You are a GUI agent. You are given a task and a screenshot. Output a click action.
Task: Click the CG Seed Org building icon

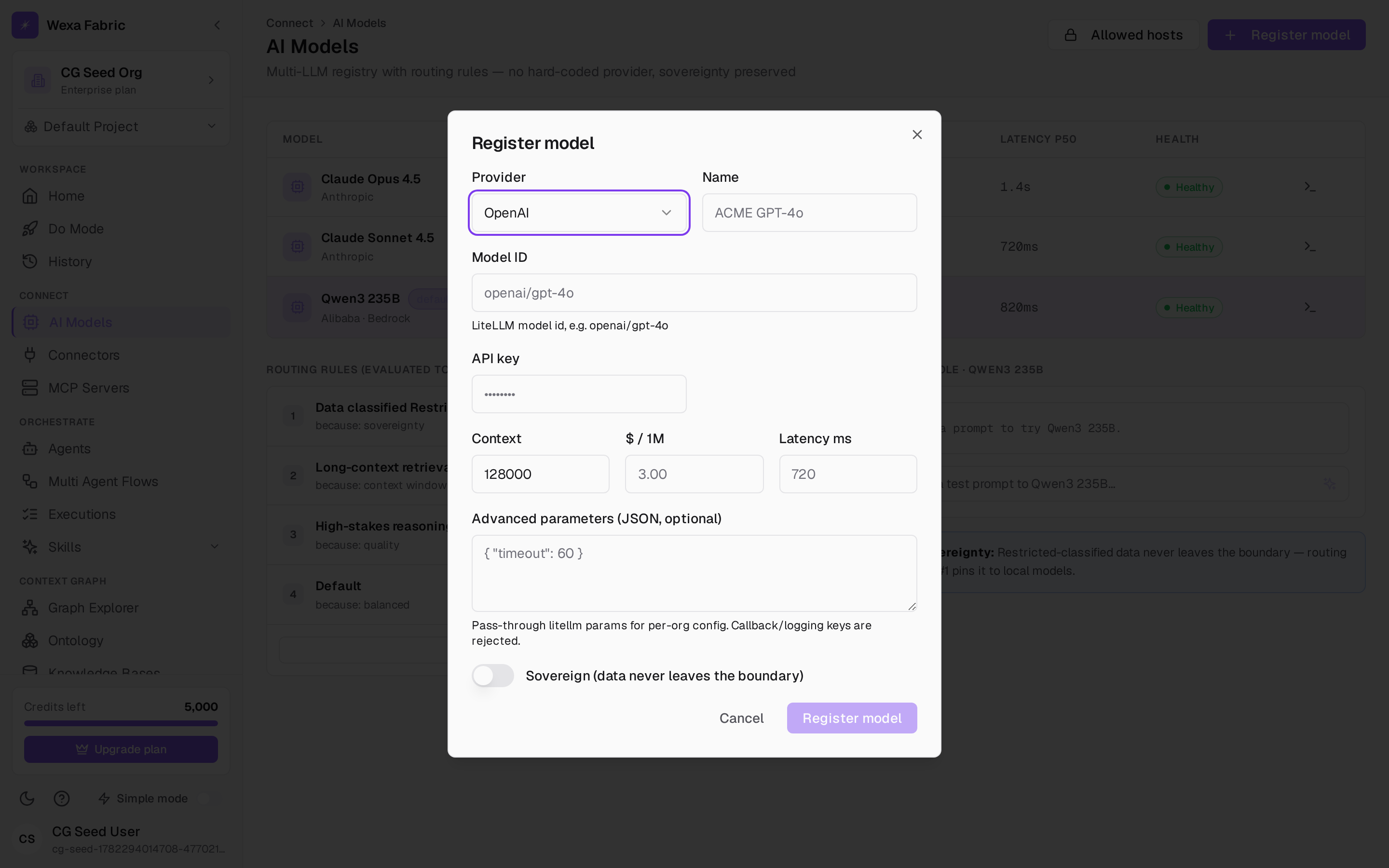tap(38, 81)
